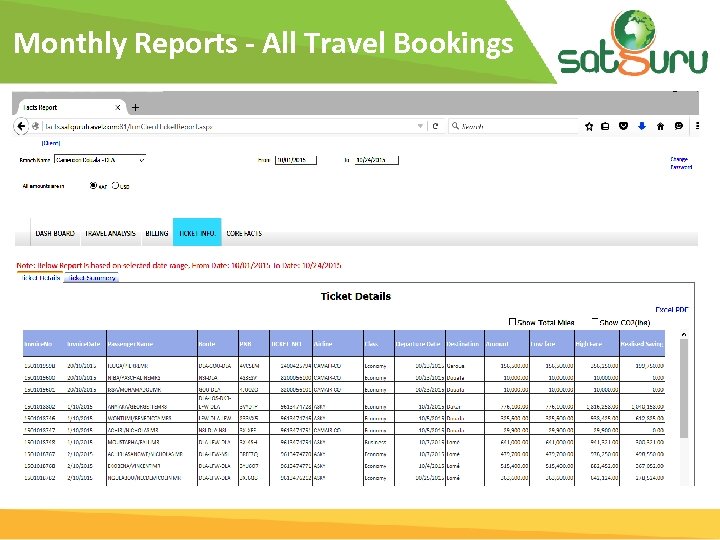Switch to the DASH BOARD tab
The height and width of the screenshot is (540, 720).
pyautogui.click(x=55, y=233)
